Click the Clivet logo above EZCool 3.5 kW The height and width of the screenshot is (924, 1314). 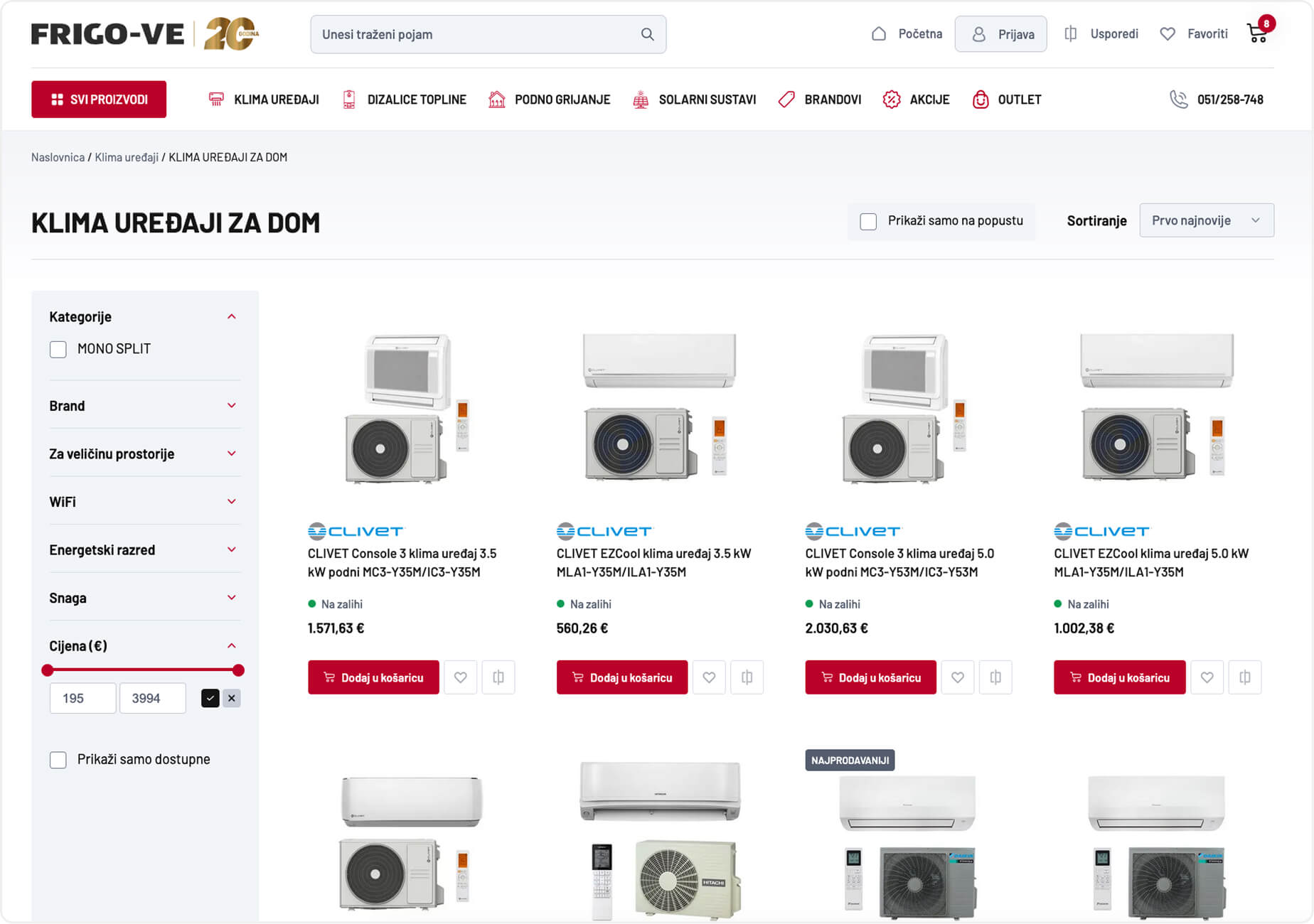tap(604, 531)
